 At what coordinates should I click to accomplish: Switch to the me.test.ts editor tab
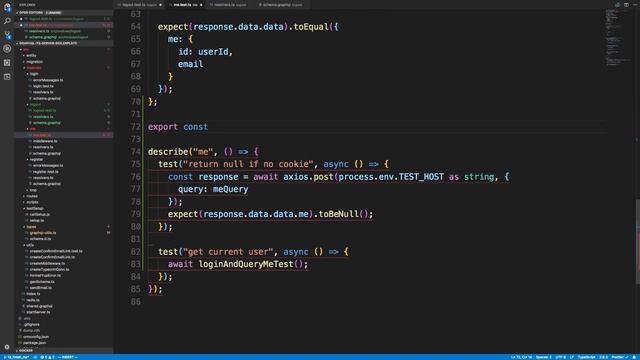click(x=186, y=5)
